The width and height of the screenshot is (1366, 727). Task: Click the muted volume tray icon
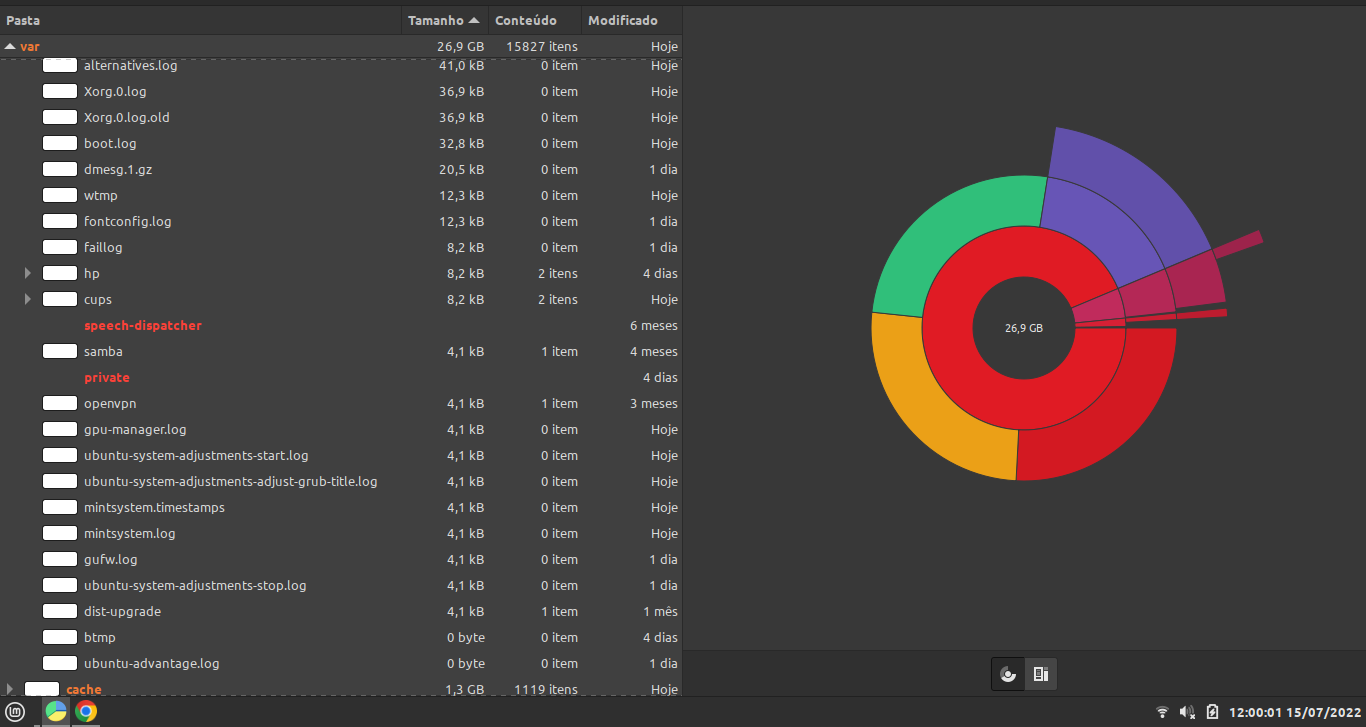pos(1187,712)
